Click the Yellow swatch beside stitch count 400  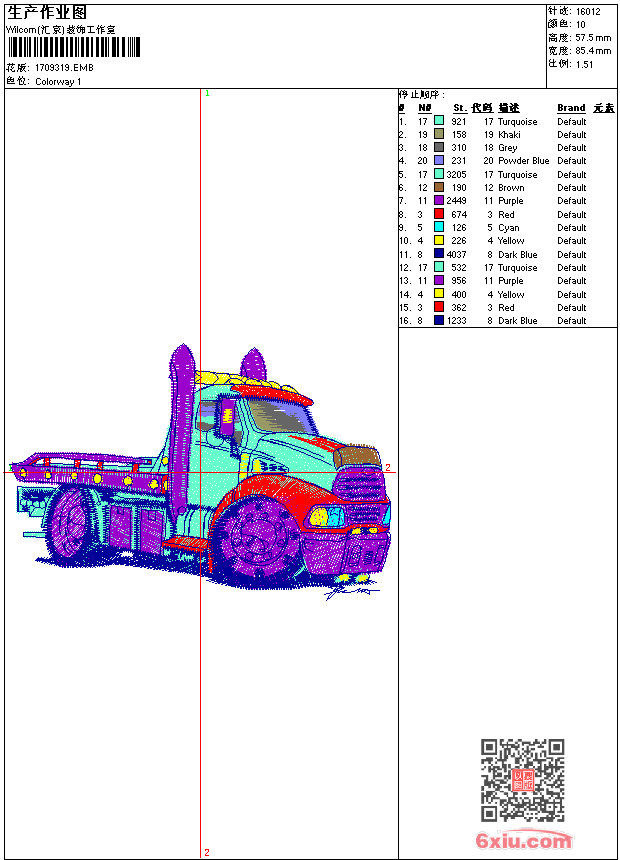[x=439, y=294]
